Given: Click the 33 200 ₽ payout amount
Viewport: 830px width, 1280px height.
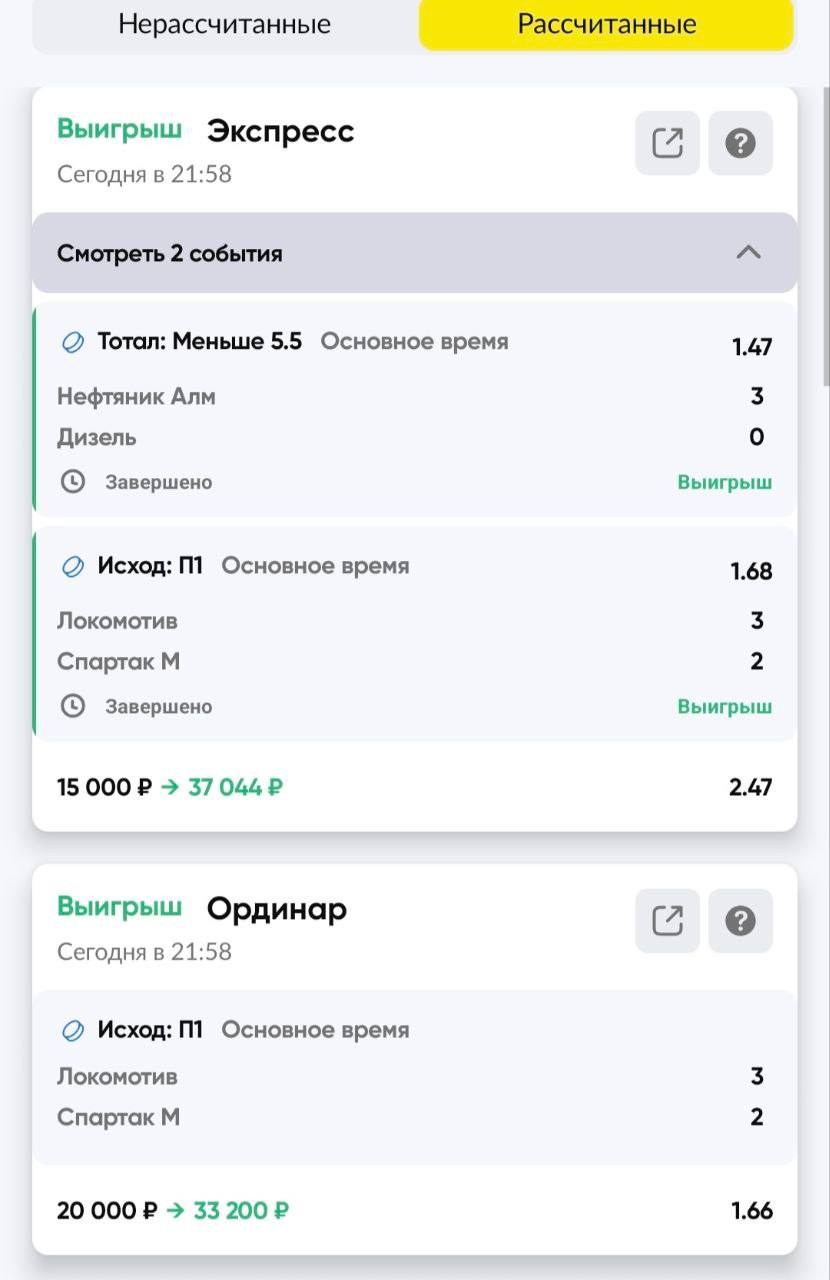Looking at the screenshot, I should pos(241,1211).
